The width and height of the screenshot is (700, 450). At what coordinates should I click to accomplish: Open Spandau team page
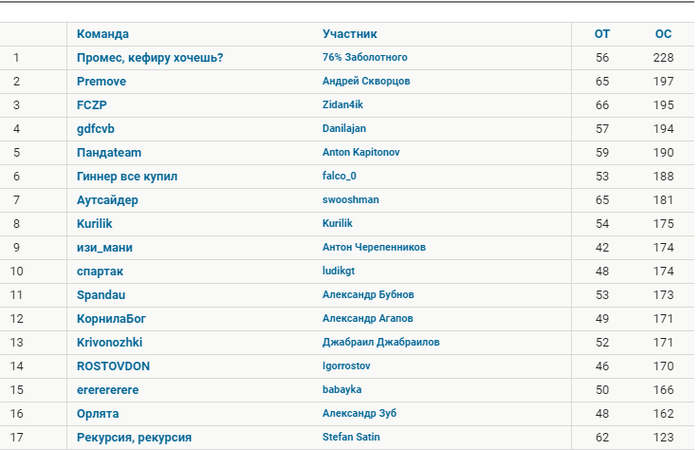pos(101,295)
